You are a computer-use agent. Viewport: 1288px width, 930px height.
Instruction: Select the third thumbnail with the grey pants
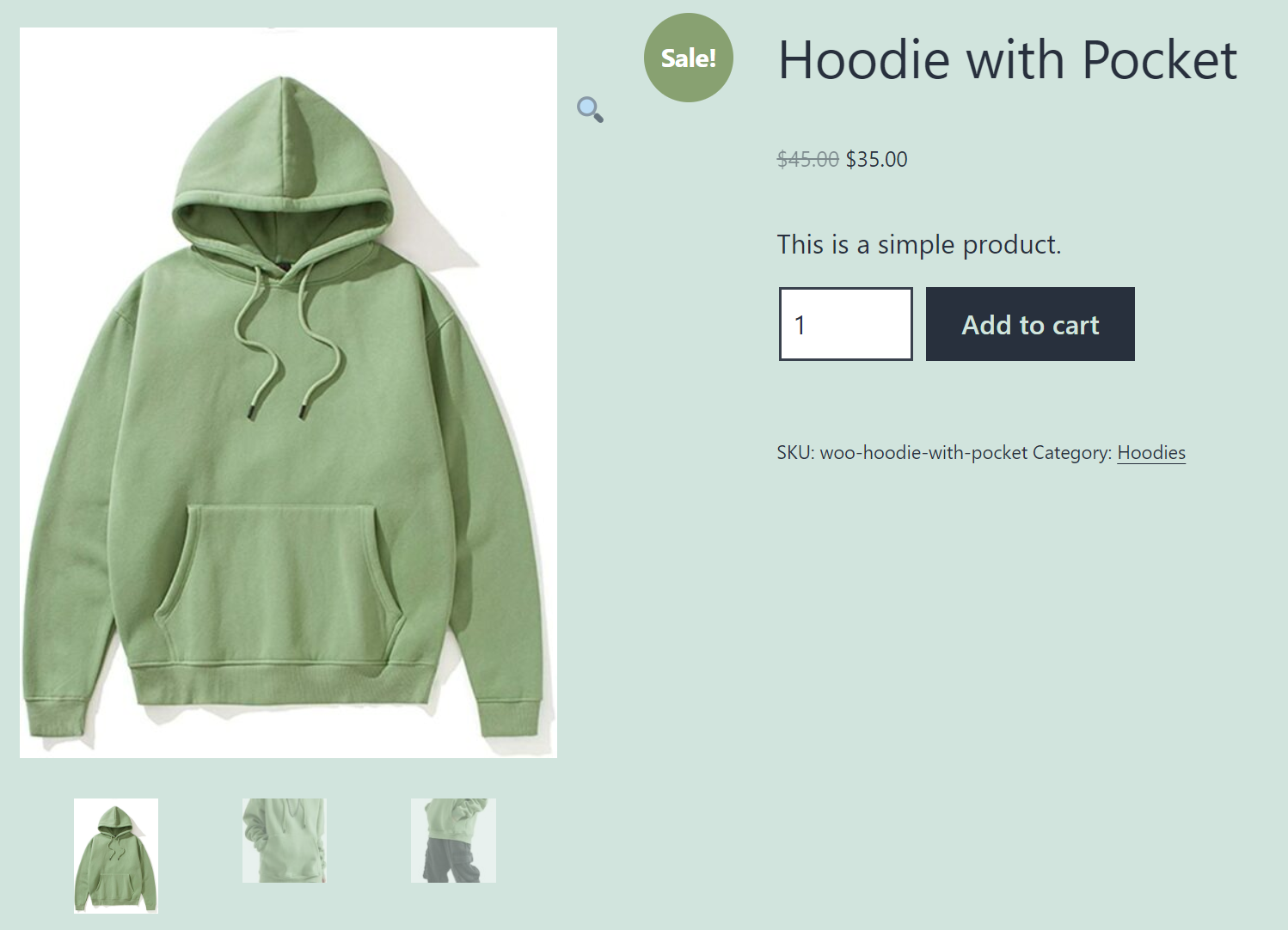pos(453,841)
